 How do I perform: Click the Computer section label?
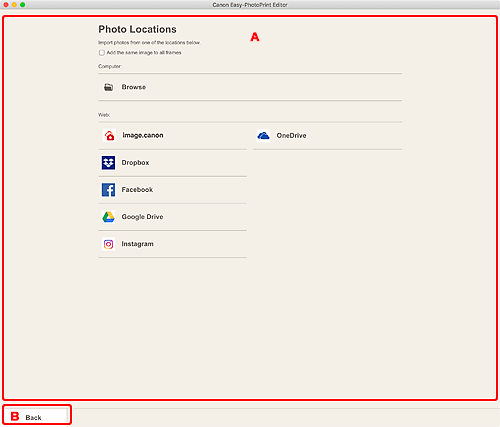point(110,66)
